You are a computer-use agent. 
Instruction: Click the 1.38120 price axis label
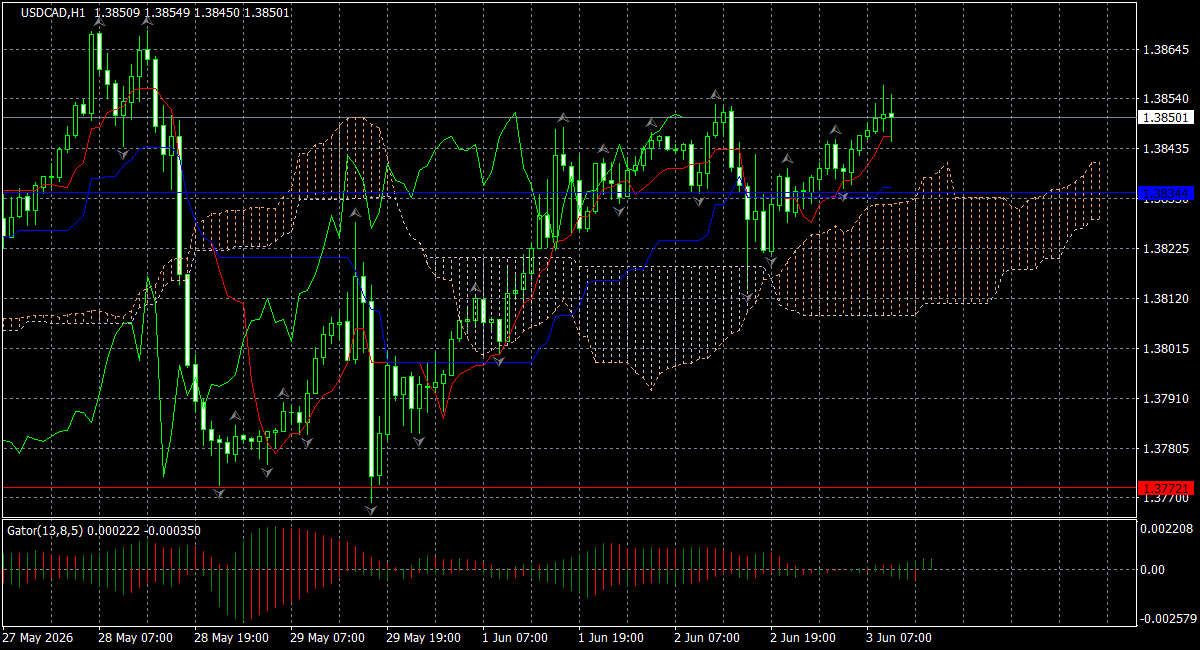1165,299
